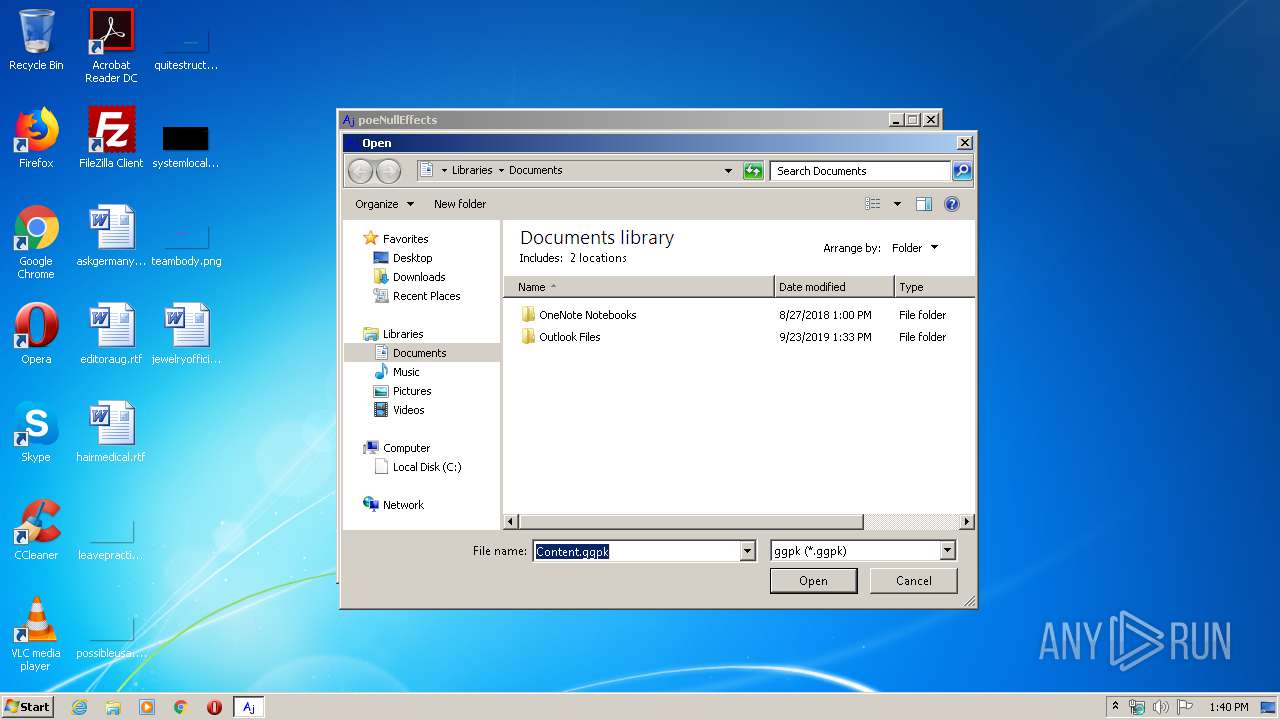Open Firefox desktop shortcut
Image resolution: width=1280 pixels, height=720 pixels.
coord(36,138)
